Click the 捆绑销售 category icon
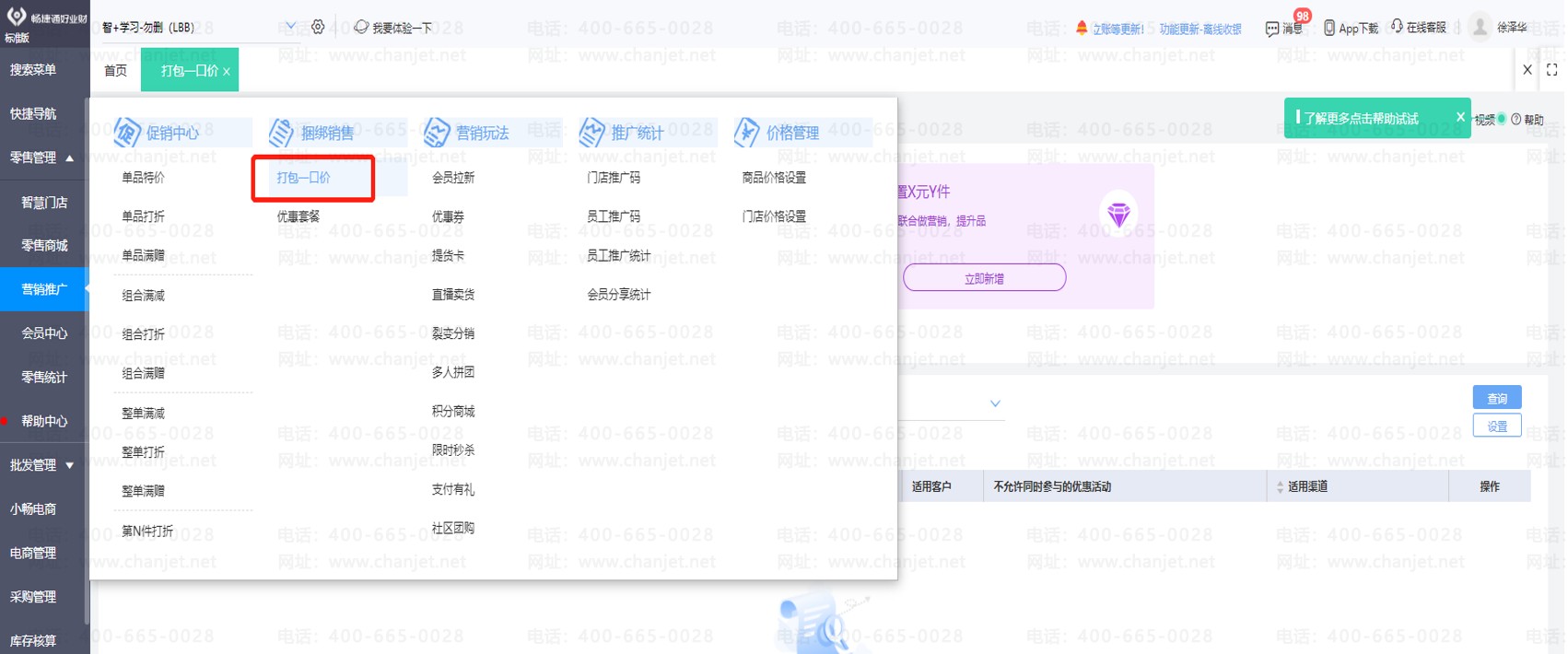1568x654 pixels. pos(281,133)
